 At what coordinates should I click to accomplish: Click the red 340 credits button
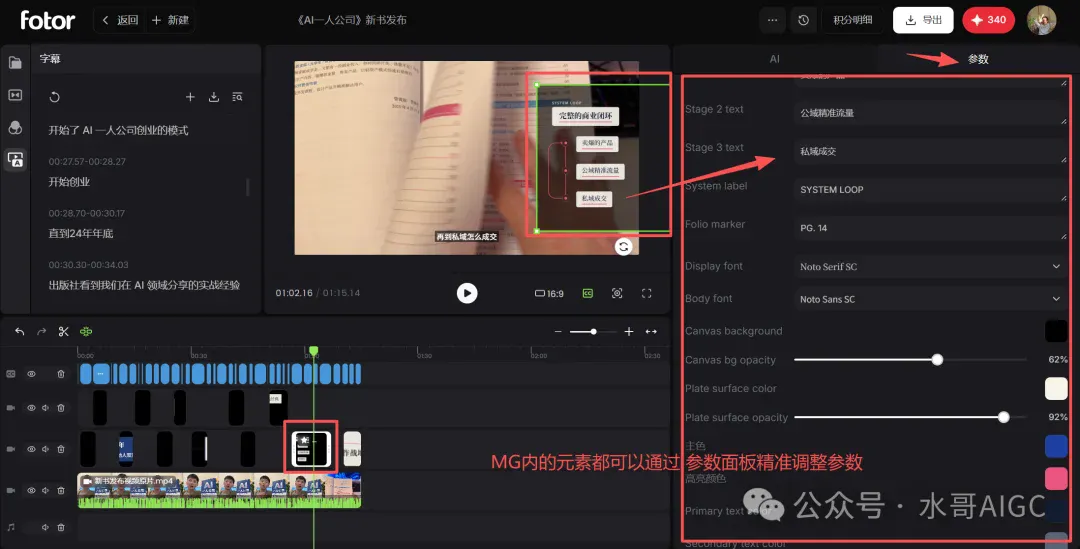point(988,20)
